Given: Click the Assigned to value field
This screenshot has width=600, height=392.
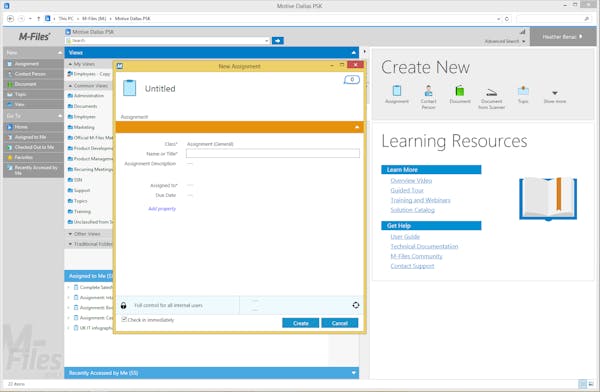Looking at the screenshot, I should pos(190,185).
